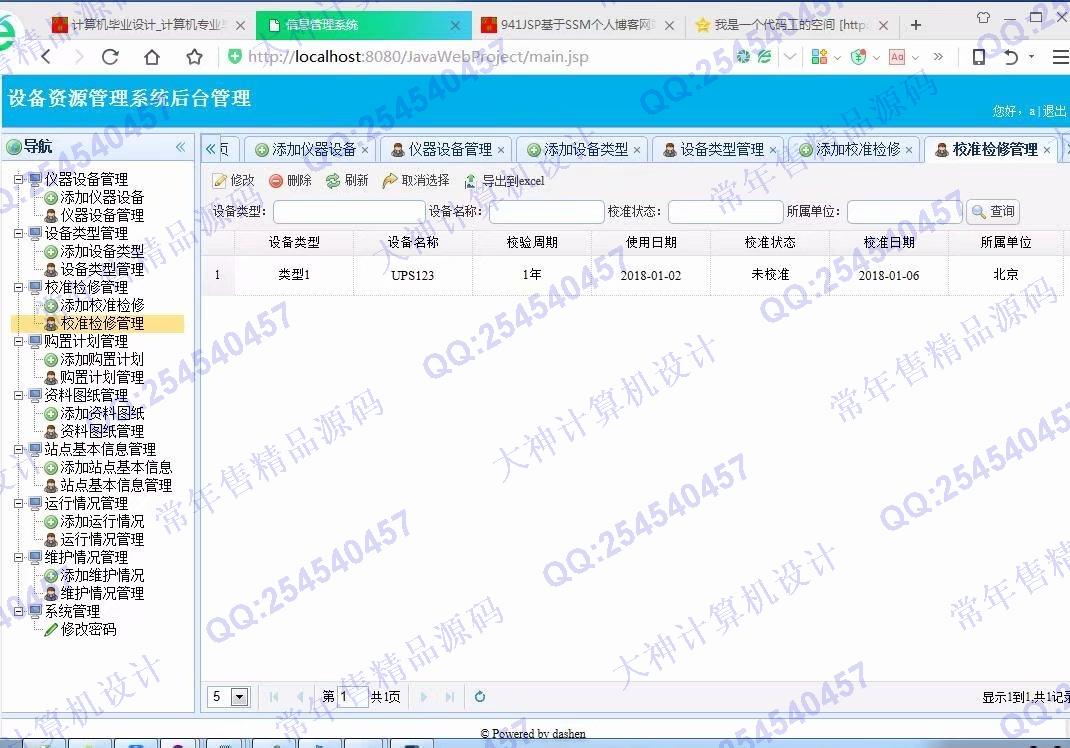Open 添加站点基本信息 in tree
The height and width of the screenshot is (748, 1070).
pyautogui.click(x=116, y=468)
